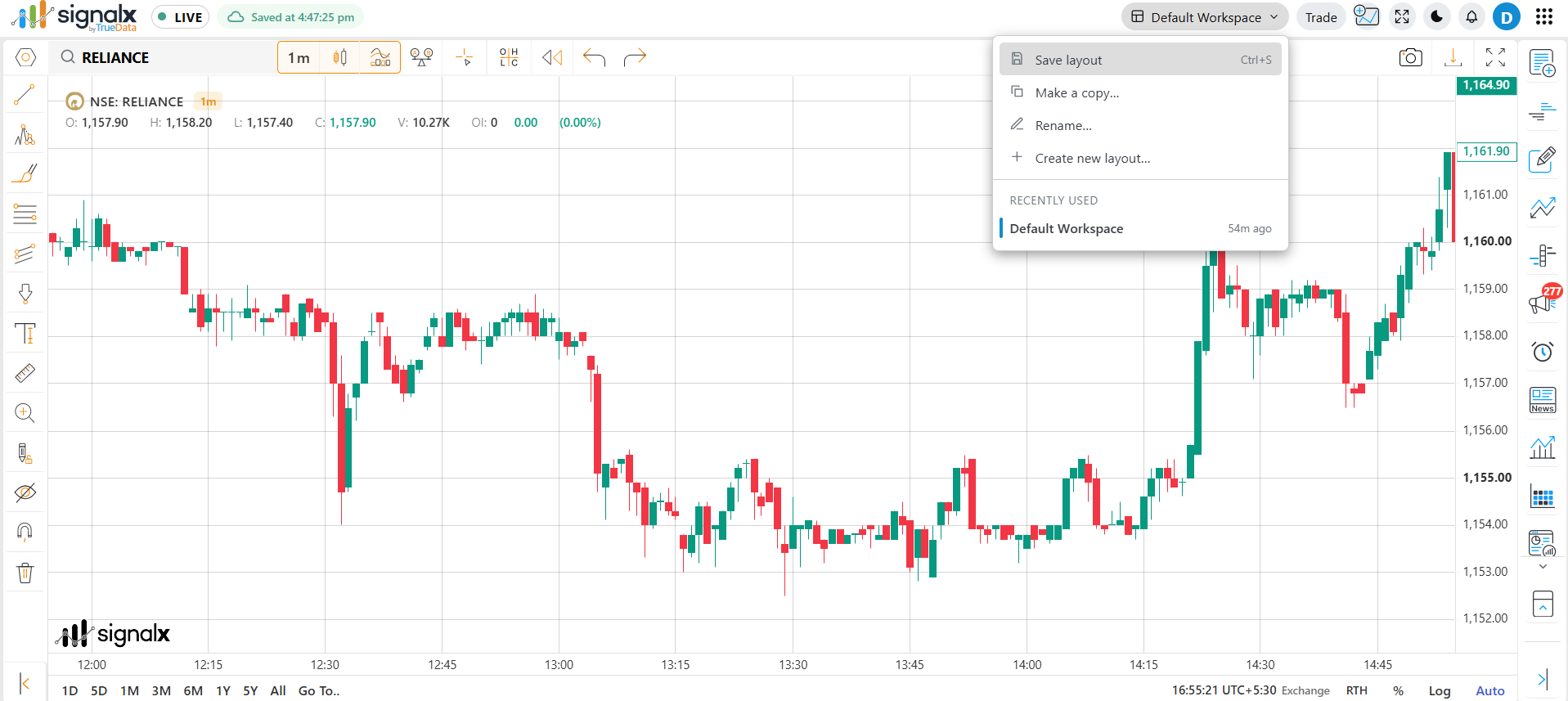Select the recently used Default Workspace layout

pos(1140,228)
